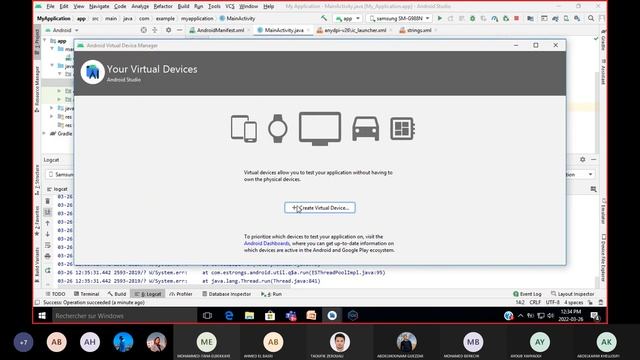
Task: Open the Profiler tool window tab
Action: pos(180,294)
